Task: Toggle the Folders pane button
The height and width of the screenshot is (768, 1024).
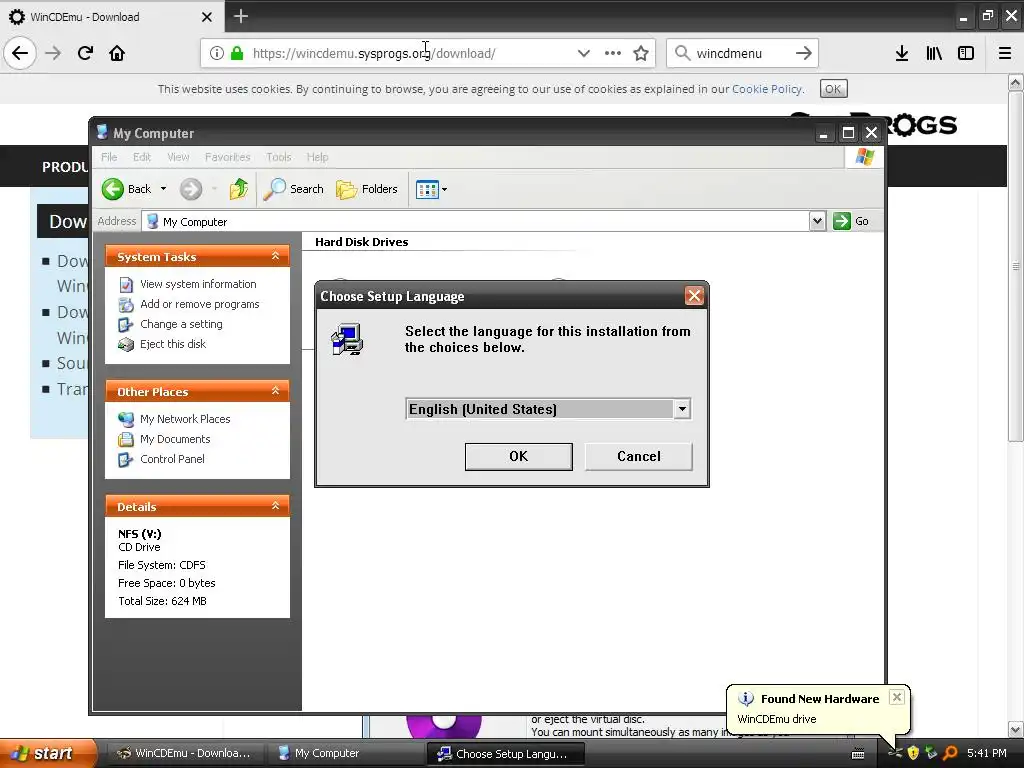Action: pos(367,189)
